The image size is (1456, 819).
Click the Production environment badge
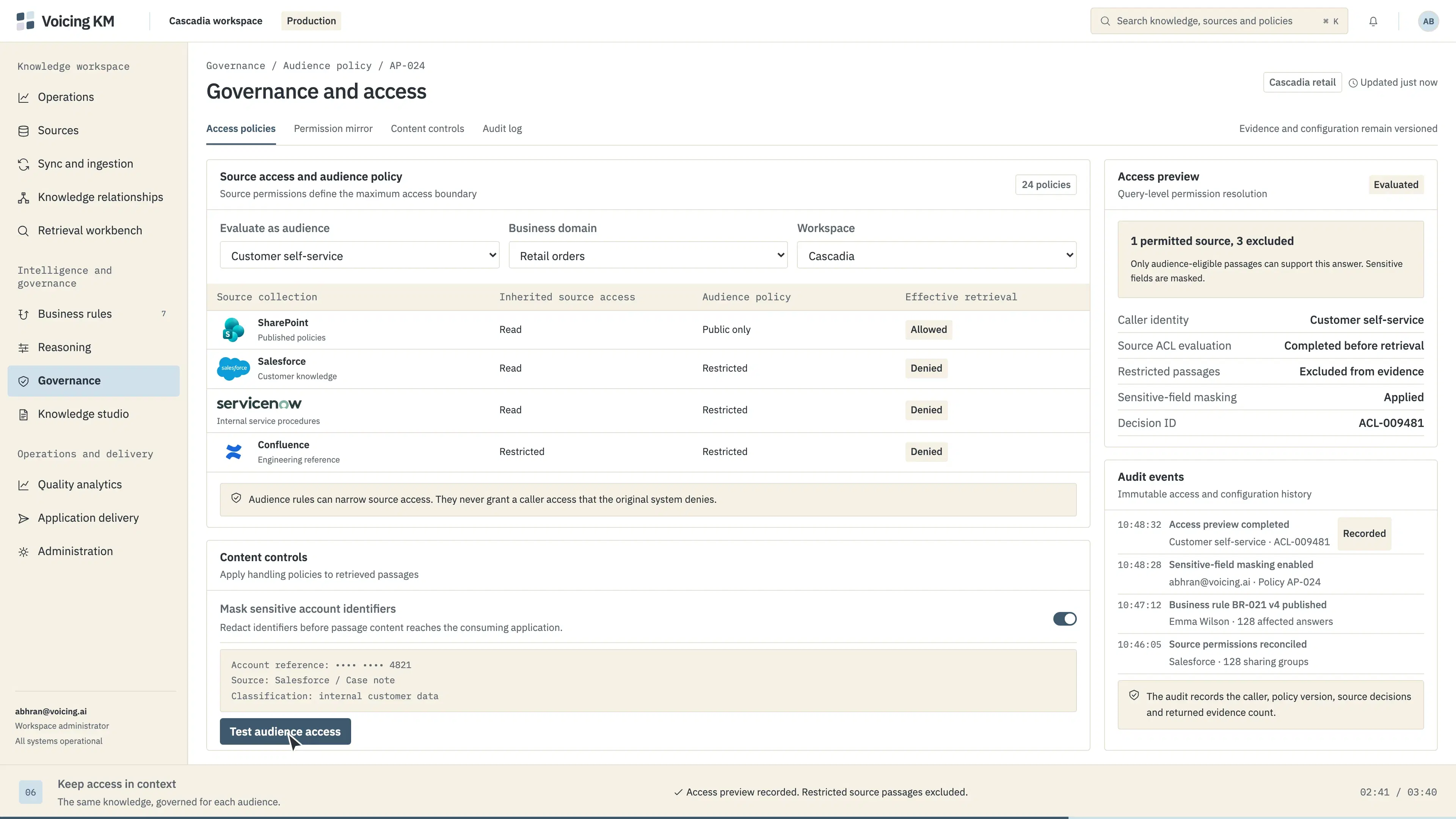click(x=311, y=21)
